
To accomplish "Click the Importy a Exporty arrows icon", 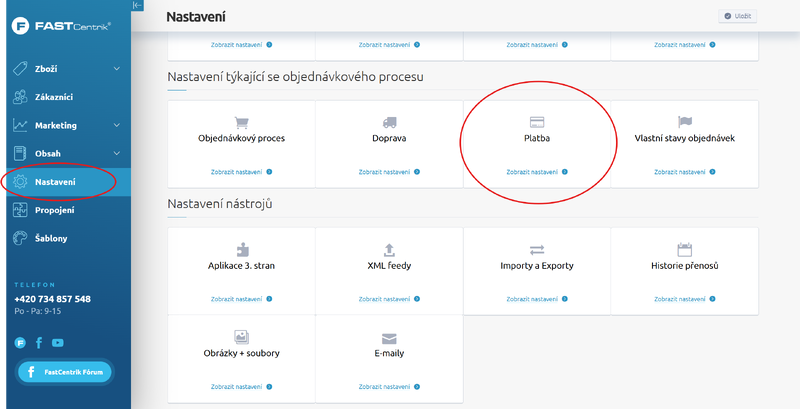I will [x=537, y=249].
